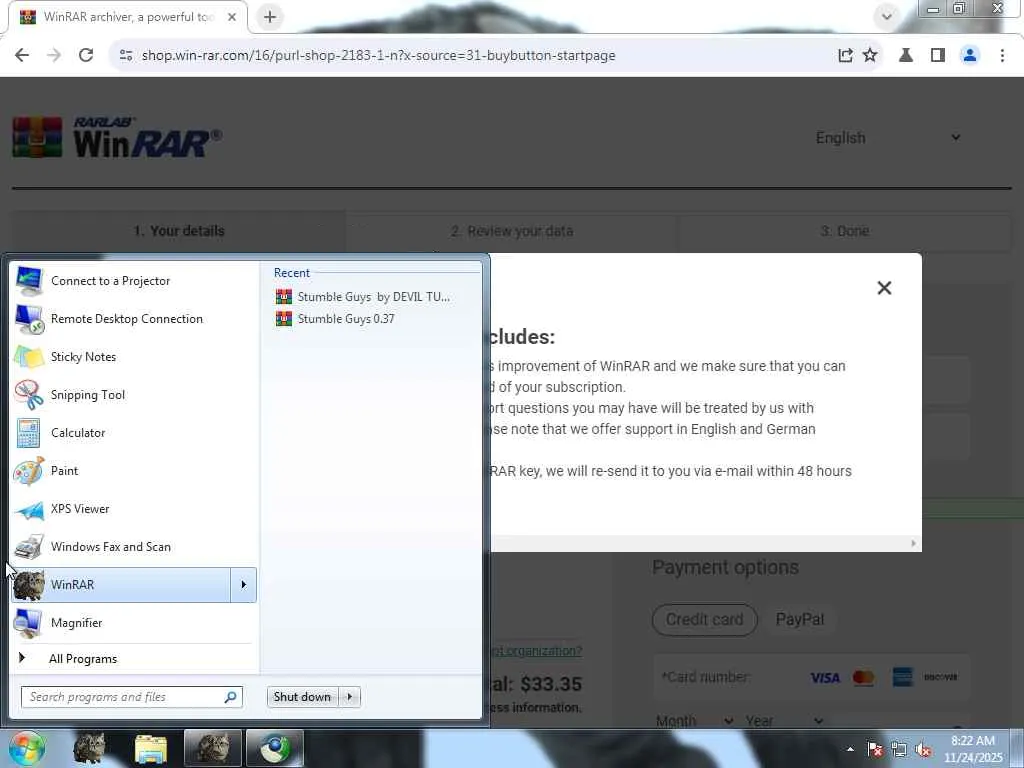Click the browser forward arrow
Image resolution: width=1024 pixels, height=768 pixels.
(x=54, y=56)
